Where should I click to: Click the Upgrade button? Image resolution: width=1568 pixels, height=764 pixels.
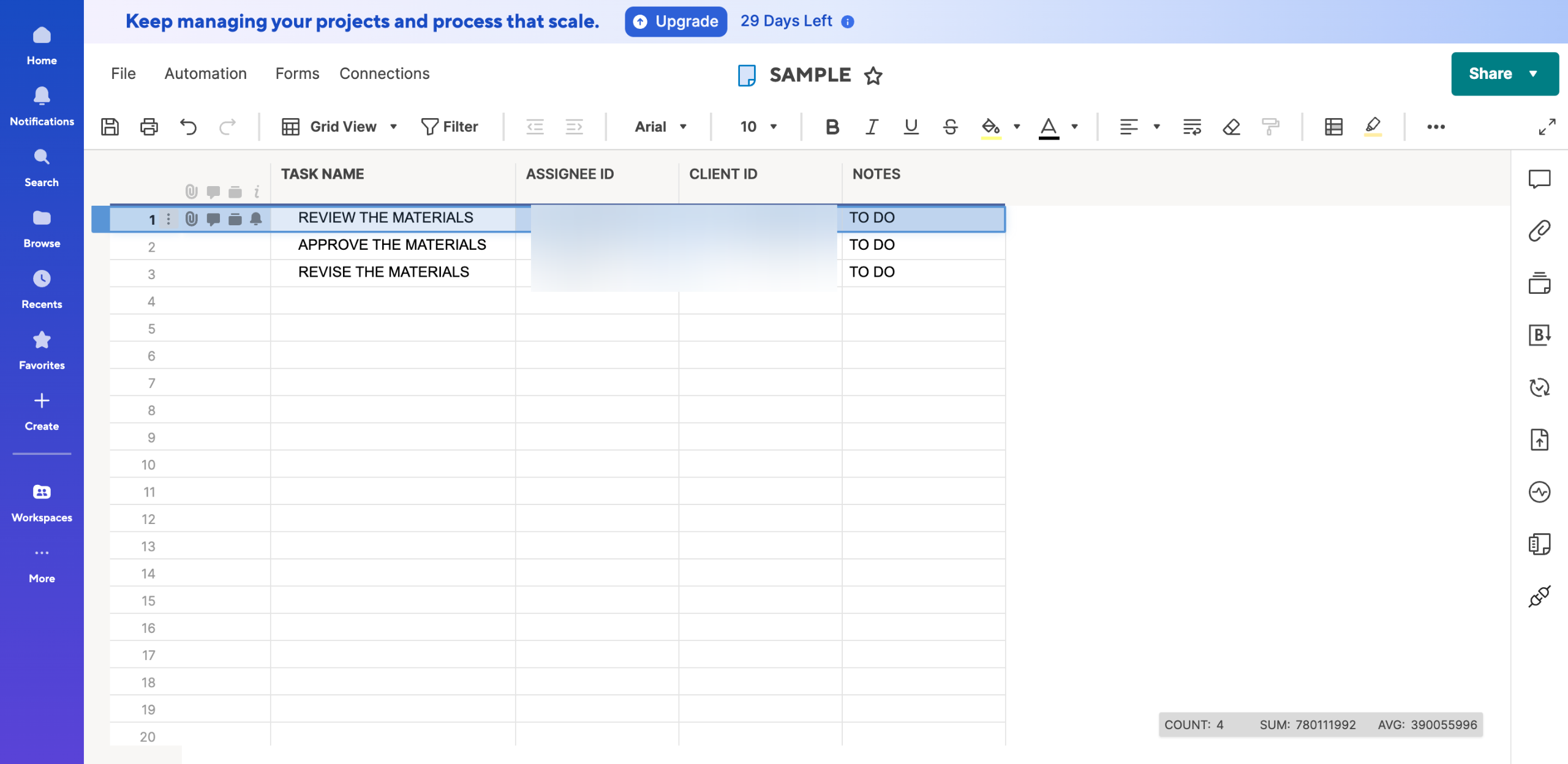(676, 21)
